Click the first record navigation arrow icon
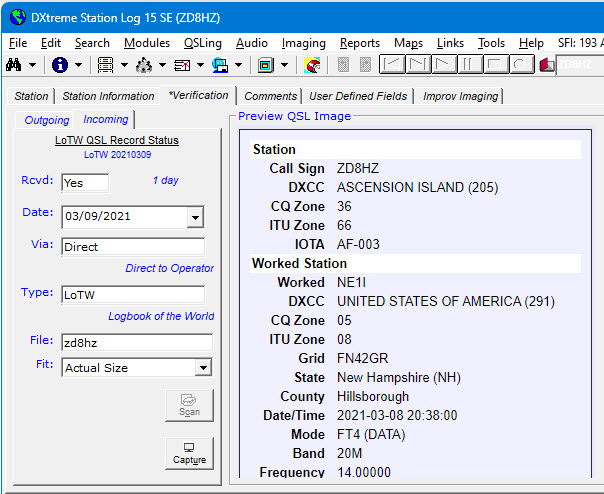Image resolution: width=604 pixels, height=494 pixels. [x=394, y=65]
